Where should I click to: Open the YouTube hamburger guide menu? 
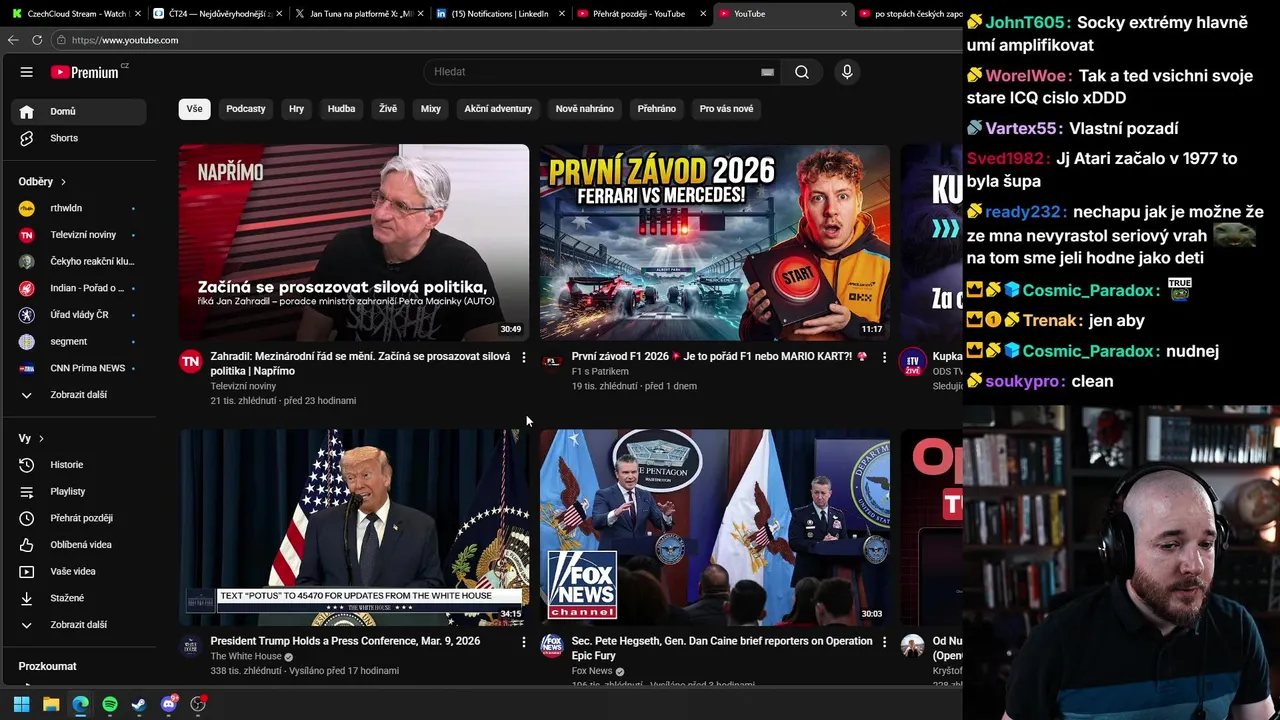(x=27, y=72)
